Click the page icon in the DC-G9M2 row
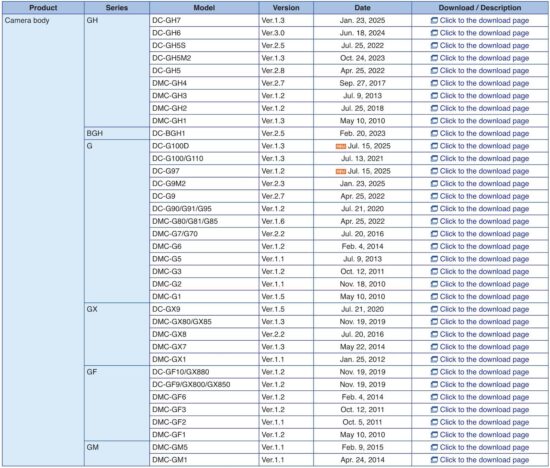Image resolution: width=550 pixels, height=468 pixels. tap(434, 183)
